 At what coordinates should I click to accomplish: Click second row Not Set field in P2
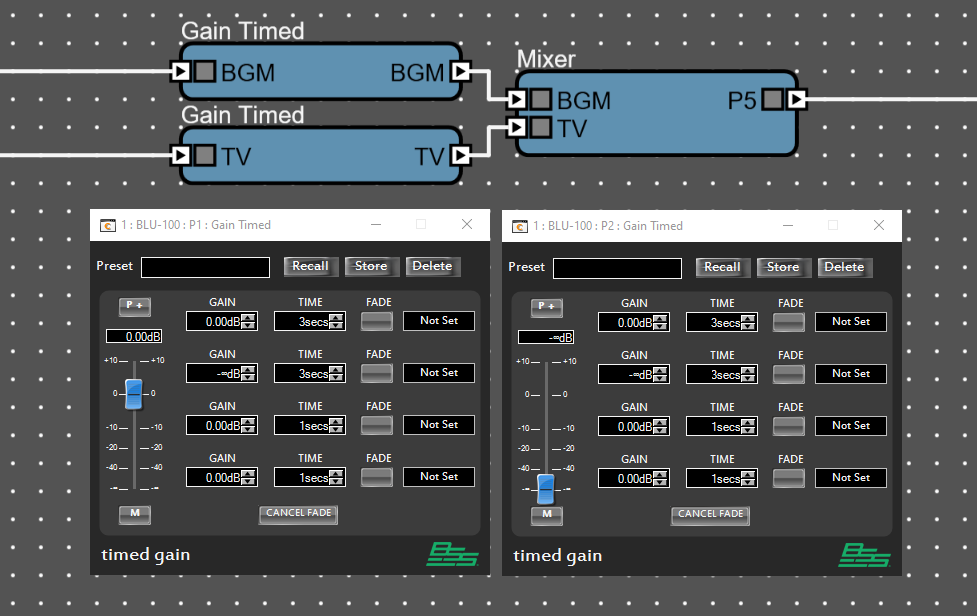pyautogui.click(x=851, y=374)
